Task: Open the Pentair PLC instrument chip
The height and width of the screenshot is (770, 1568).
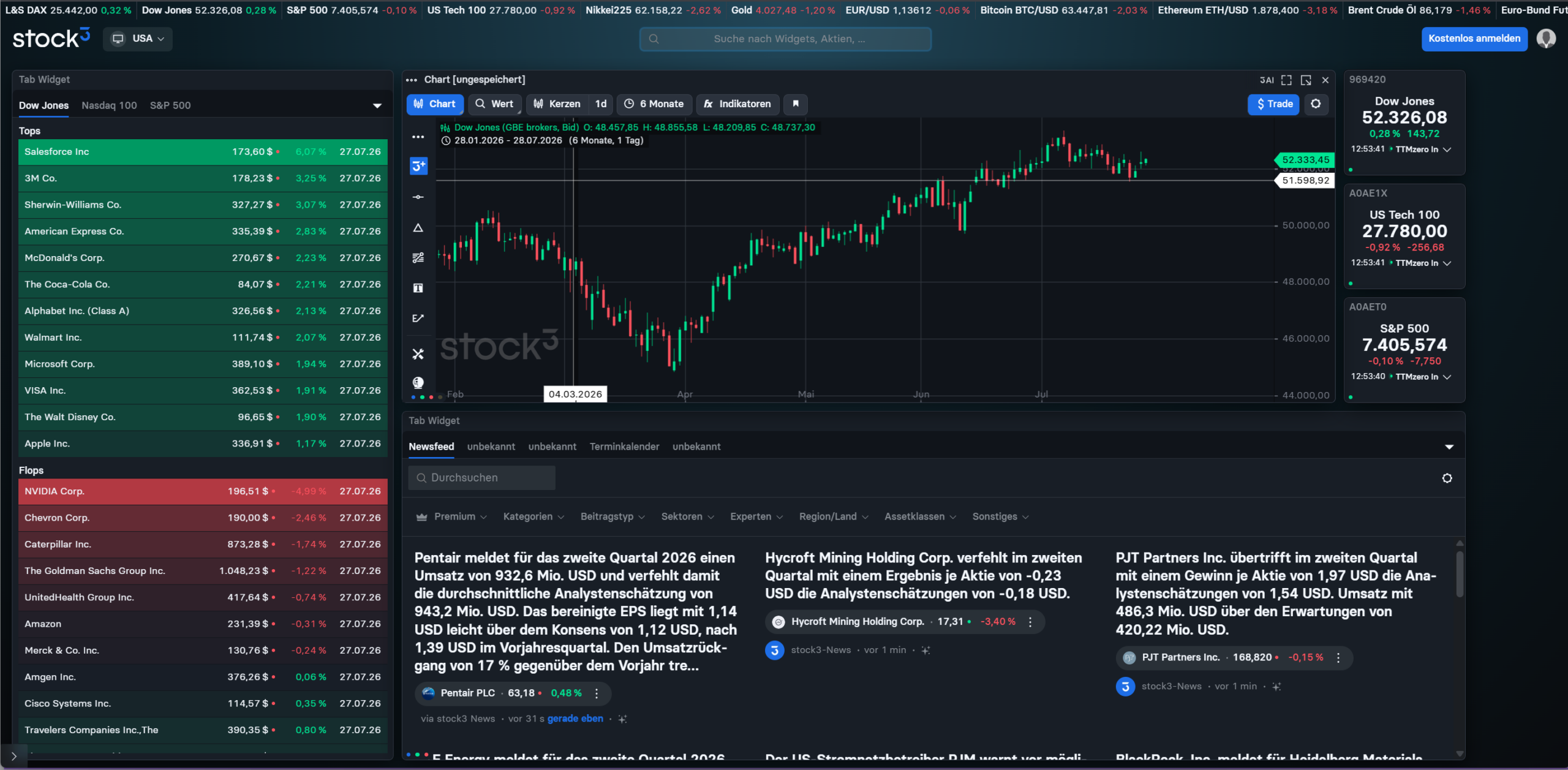Action: click(x=513, y=693)
